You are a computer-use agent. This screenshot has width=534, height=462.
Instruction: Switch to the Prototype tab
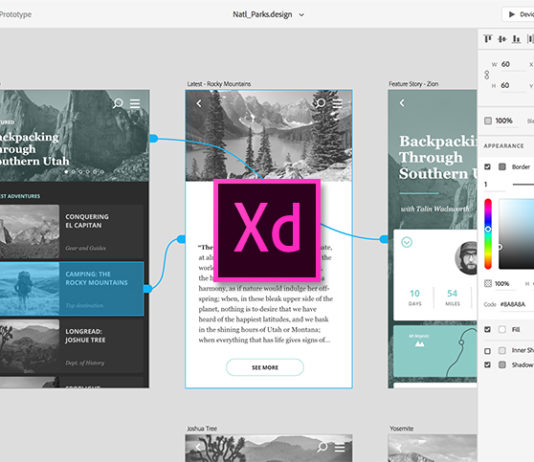16,15
